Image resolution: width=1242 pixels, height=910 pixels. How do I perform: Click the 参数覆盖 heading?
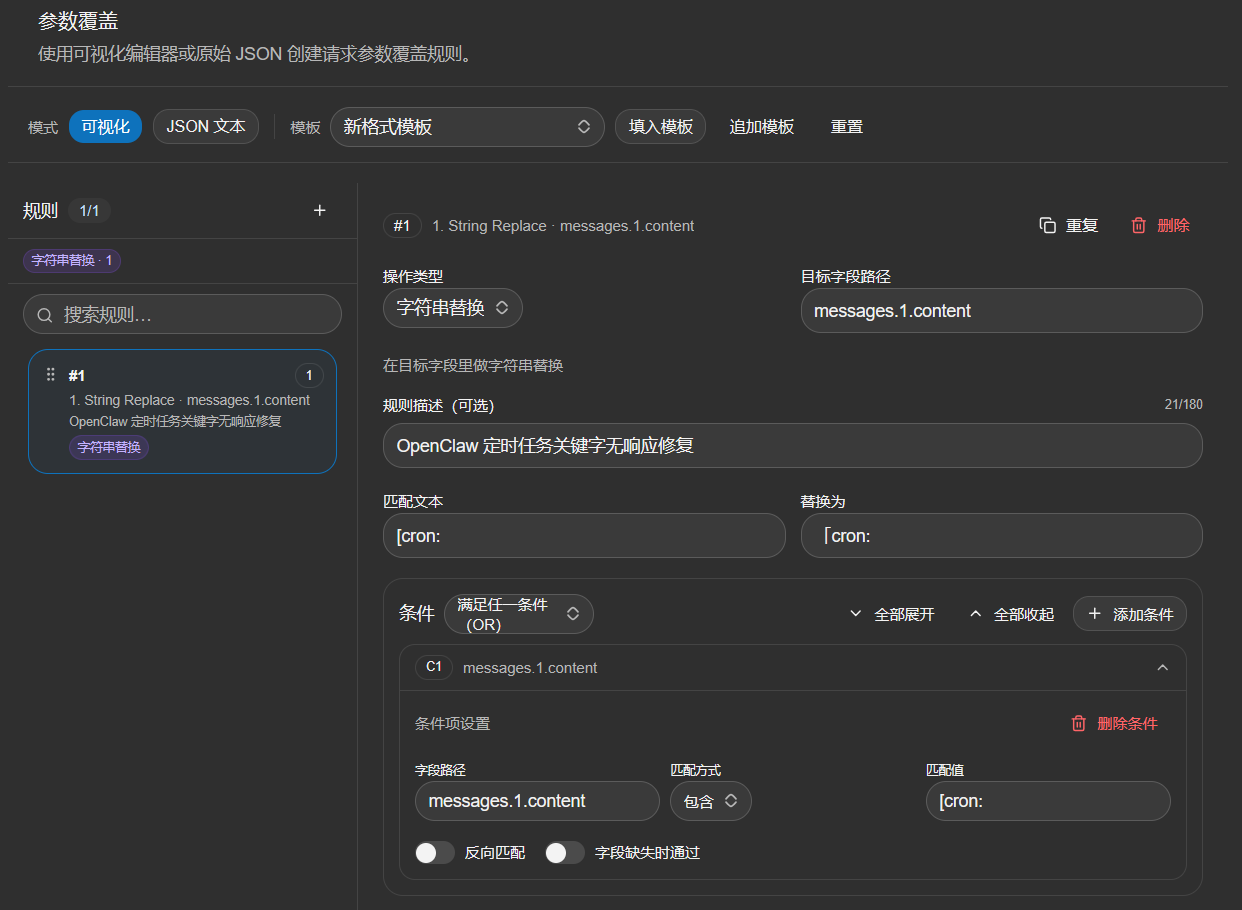tap(78, 21)
